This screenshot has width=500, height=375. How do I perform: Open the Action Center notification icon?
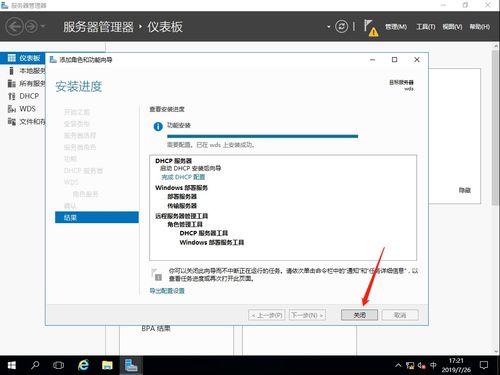click(484, 365)
